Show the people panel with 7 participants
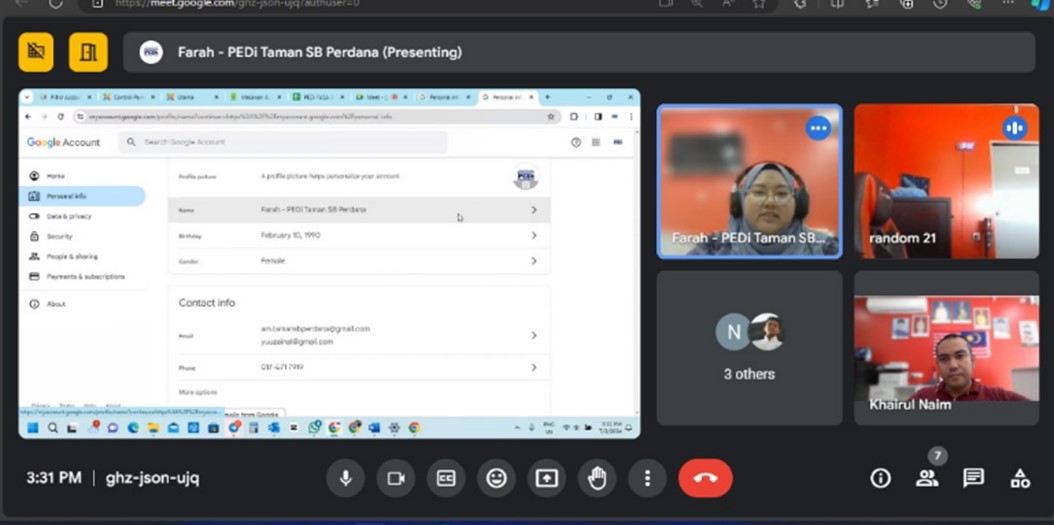1054x525 pixels. pos(927,479)
